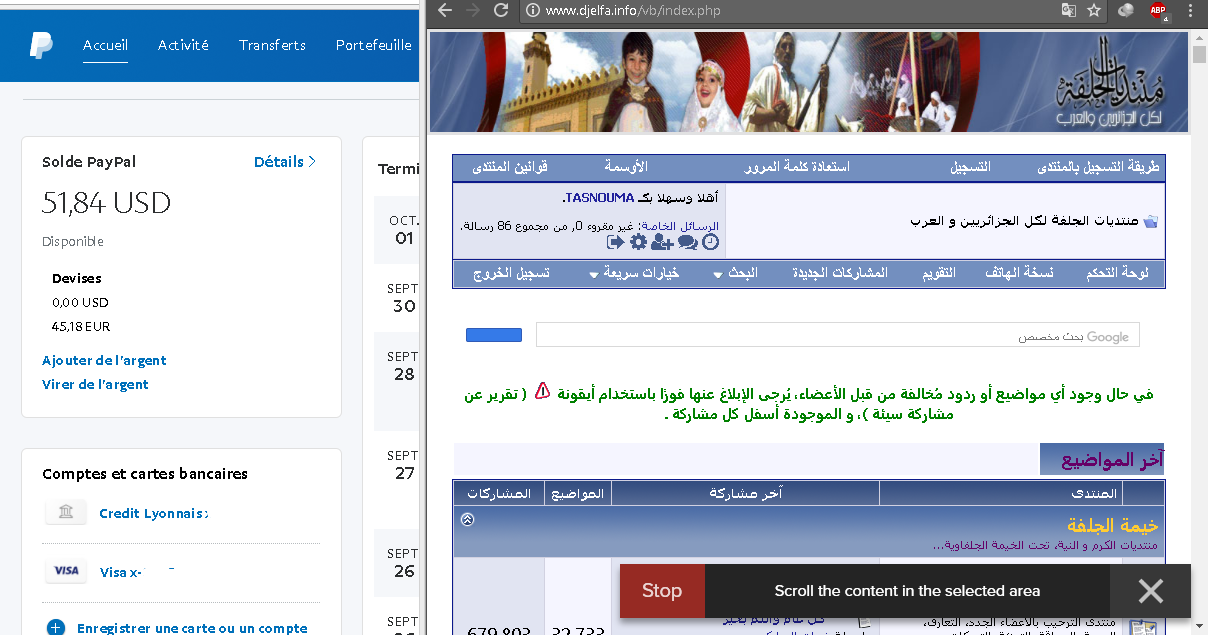Close the scroll capture overlay with X
Image resolution: width=1208 pixels, height=635 pixels.
[1151, 591]
